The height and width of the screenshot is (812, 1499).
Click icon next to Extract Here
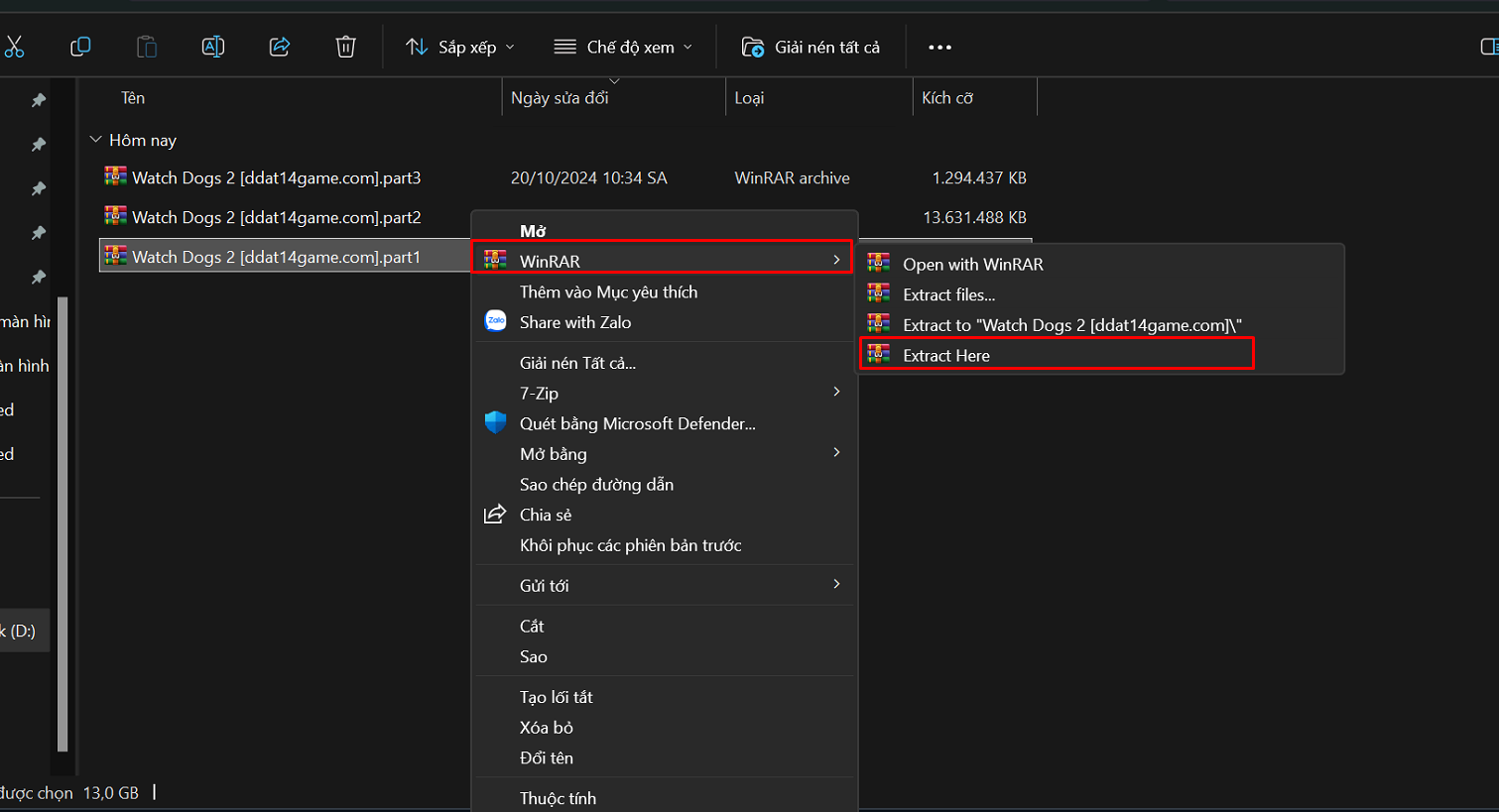point(878,353)
